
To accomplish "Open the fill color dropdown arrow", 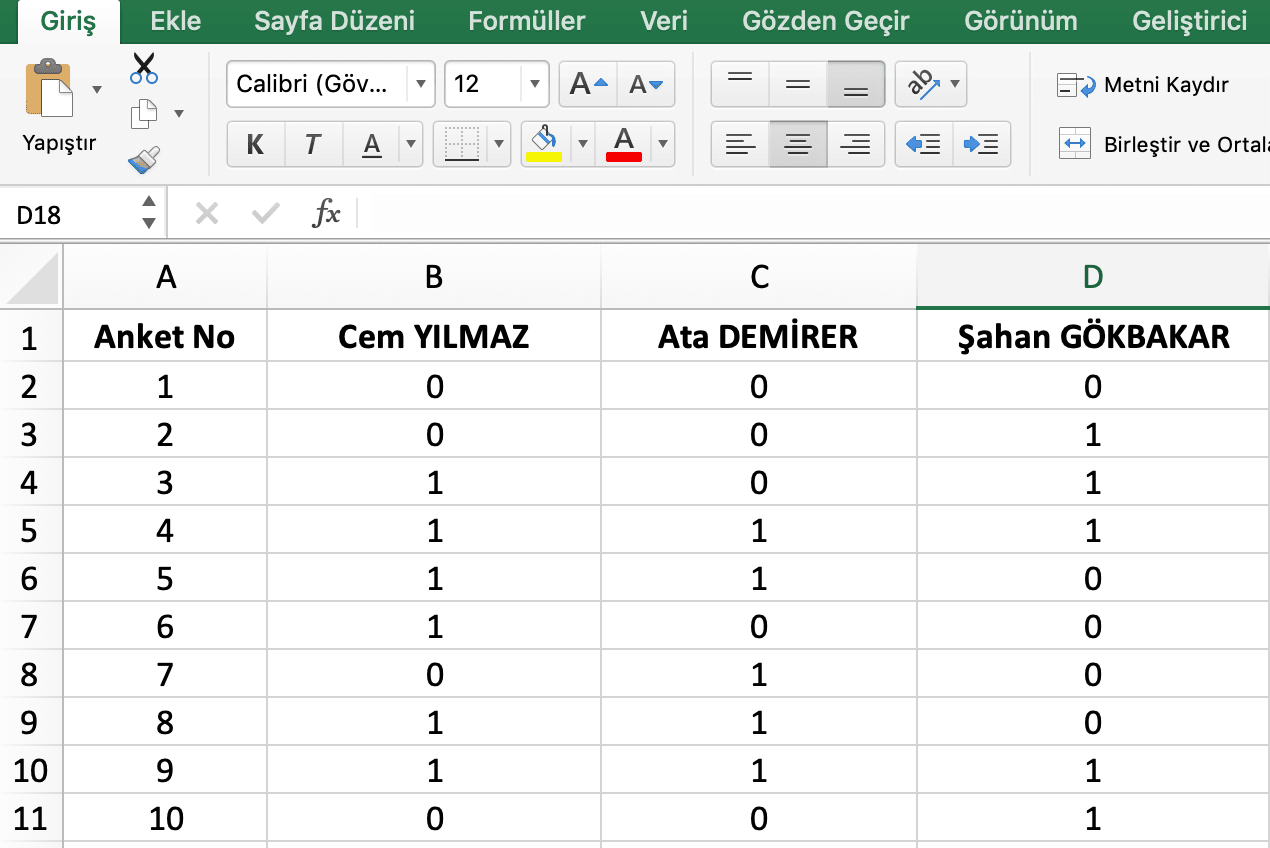I will coord(582,145).
